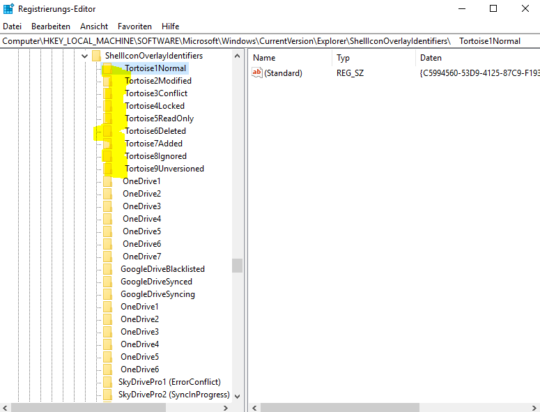540x412 pixels.
Task: Click the ab string value icon
Action: [257, 73]
